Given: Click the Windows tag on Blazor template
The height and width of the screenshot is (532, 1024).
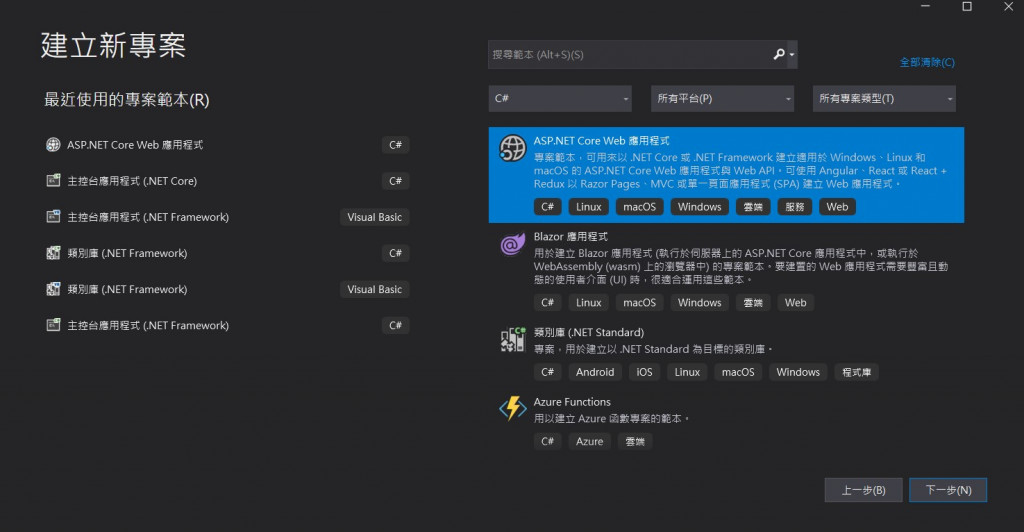Looking at the screenshot, I should (699, 303).
